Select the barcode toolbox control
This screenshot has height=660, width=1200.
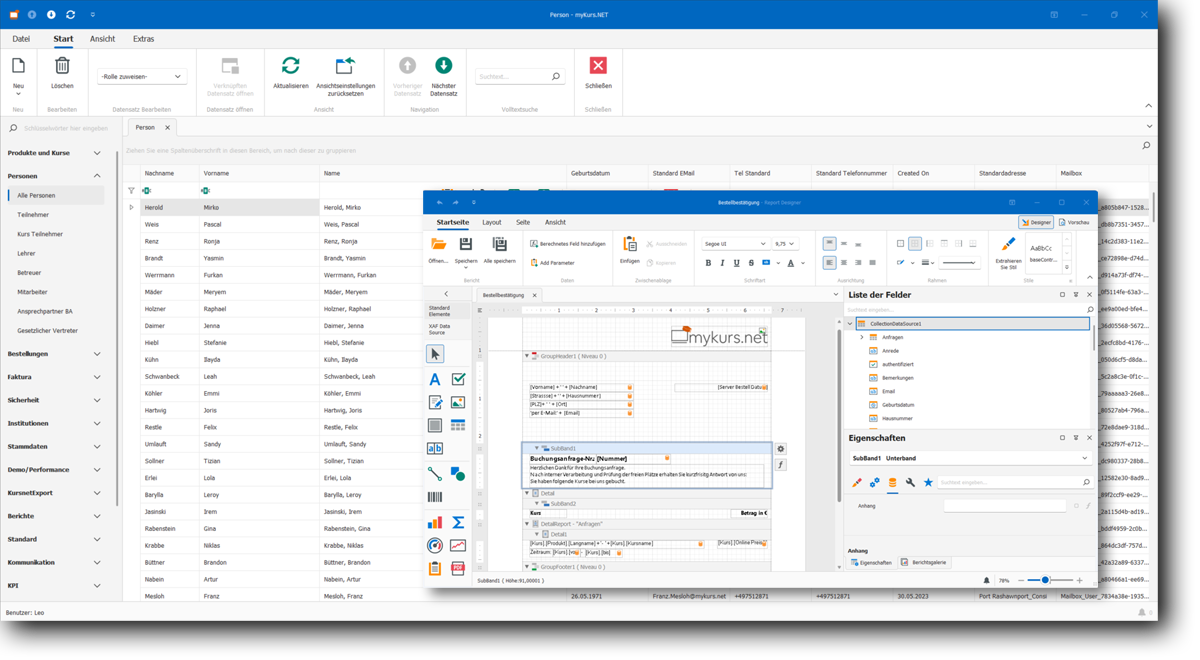point(435,497)
